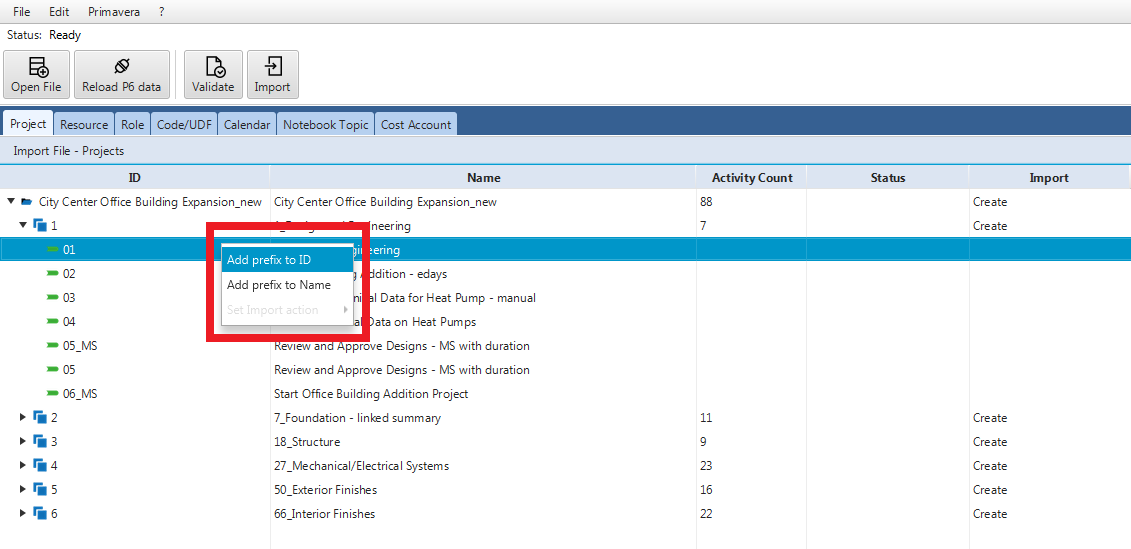Choose Add prefix to ID

coord(269,260)
